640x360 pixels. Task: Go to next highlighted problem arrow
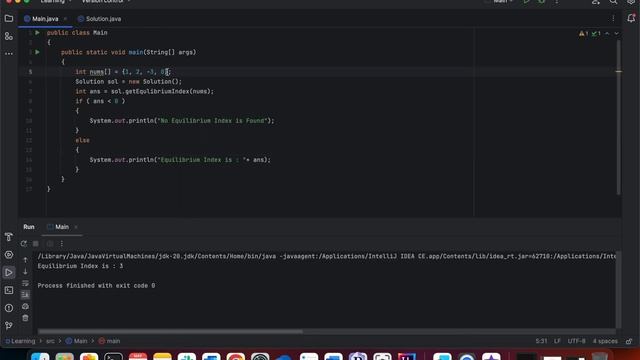[616, 33]
